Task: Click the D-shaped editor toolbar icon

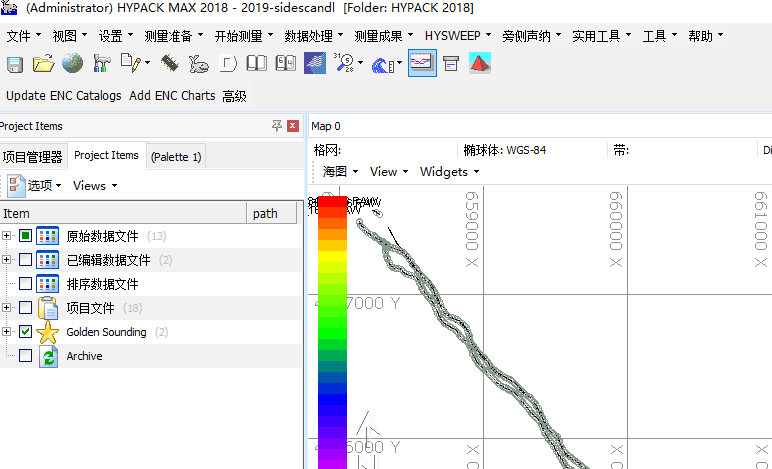Action: pos(228,63)
